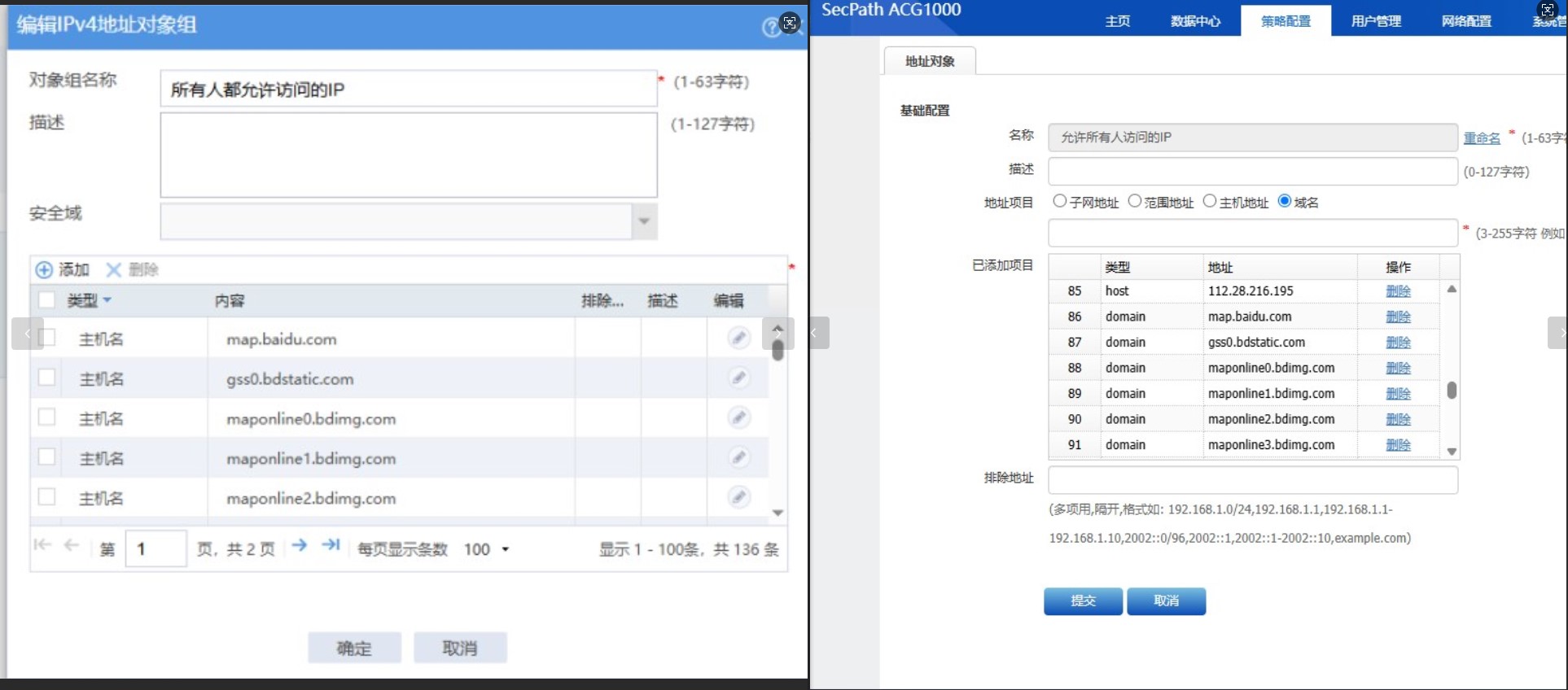Check the maponline2.bdimg.com row checkbox

[46, 496]
